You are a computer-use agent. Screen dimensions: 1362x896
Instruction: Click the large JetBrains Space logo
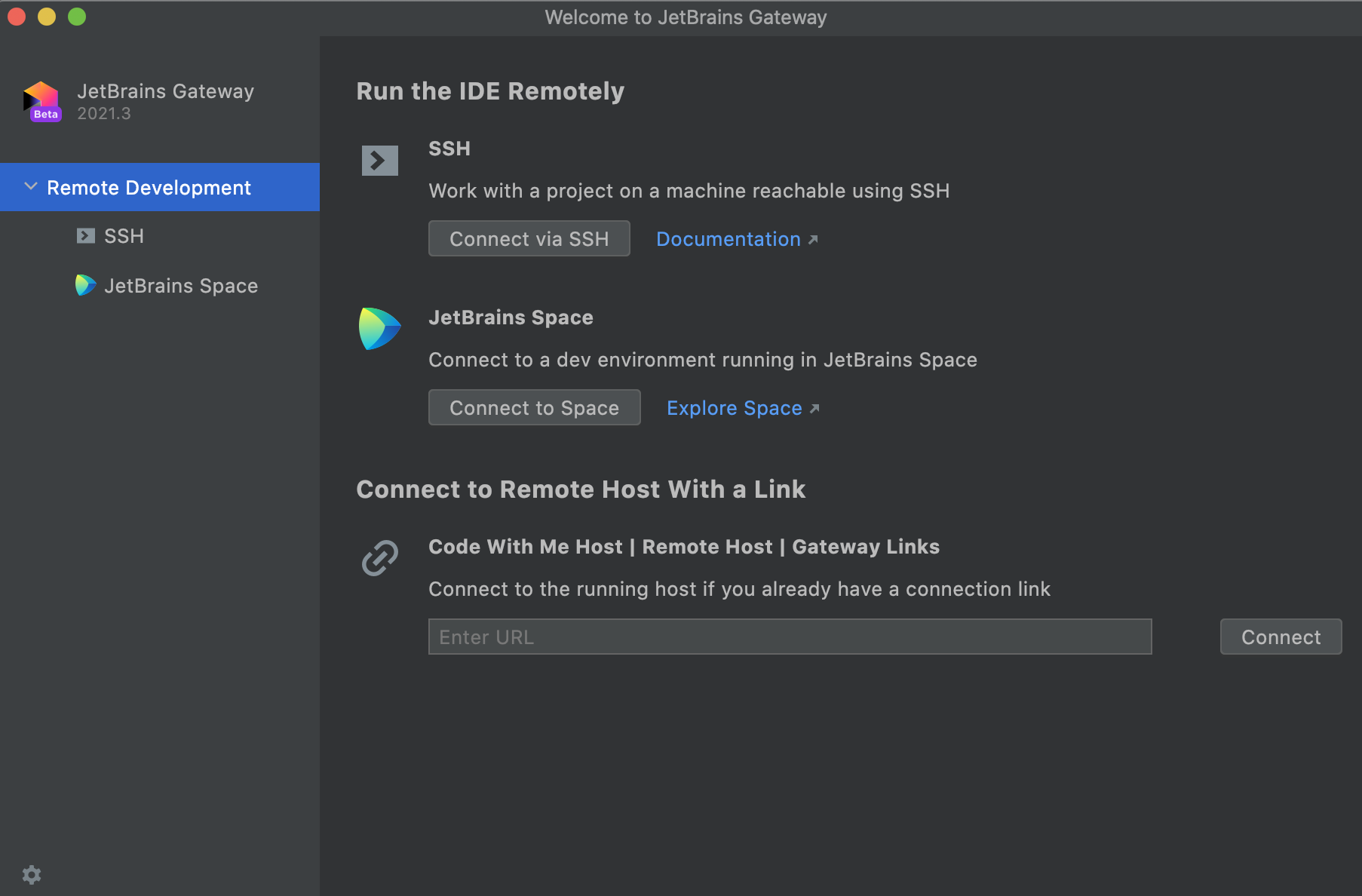coord(379,328)
